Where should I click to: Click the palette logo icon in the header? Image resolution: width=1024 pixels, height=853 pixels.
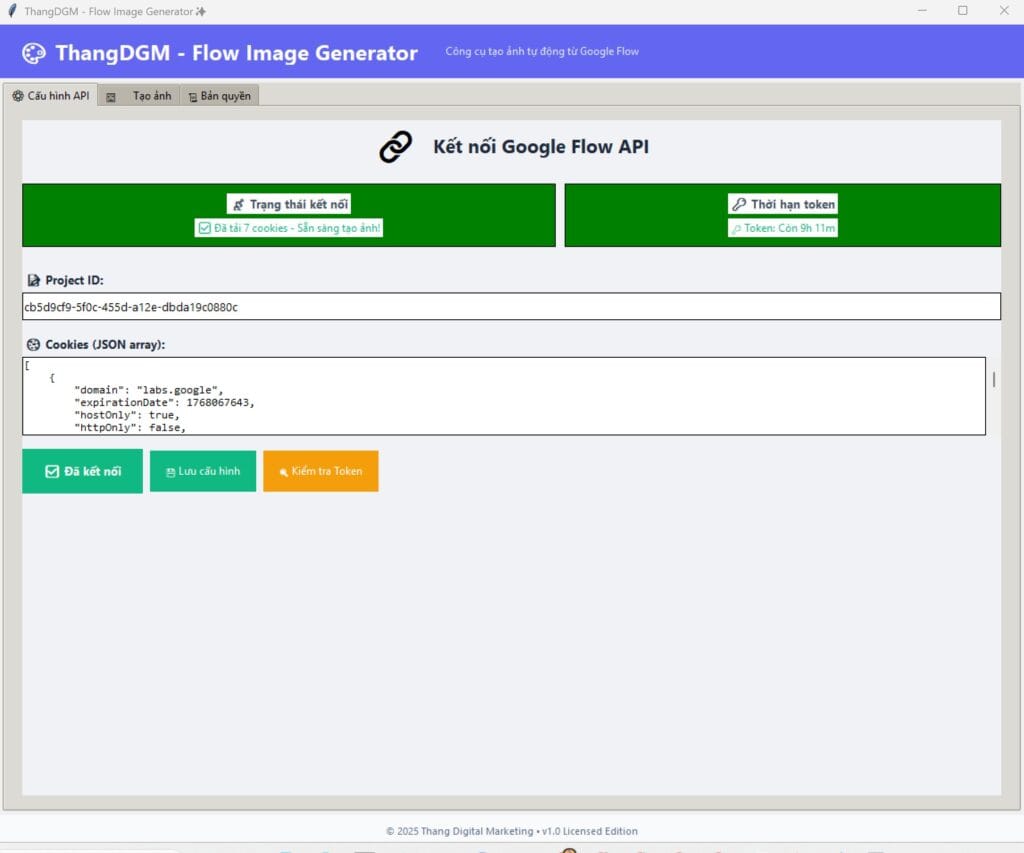pos(33,53)
